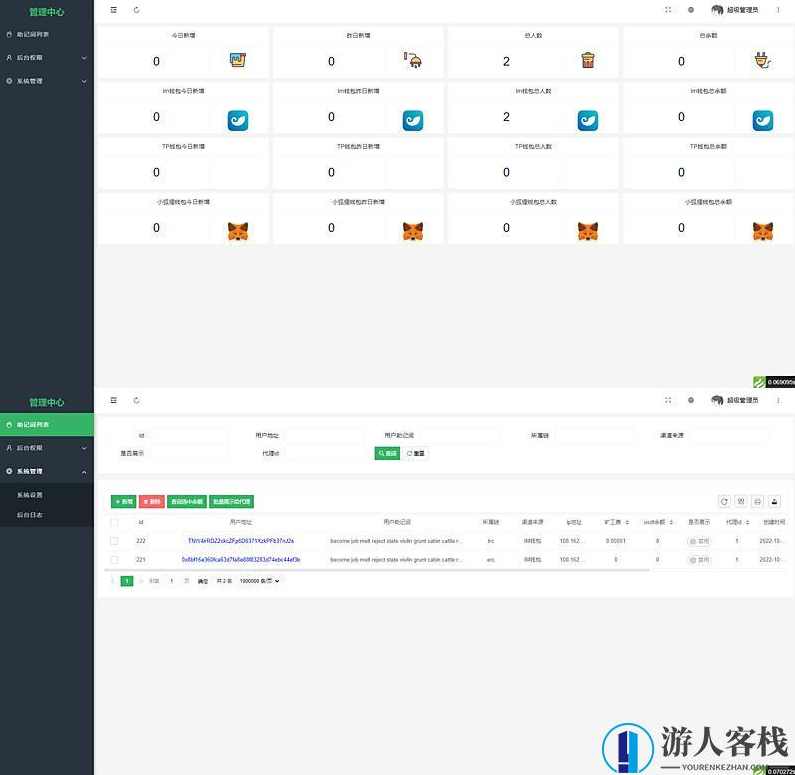Click im wallet icon in im钱包今日新增 card

[238, 121]
